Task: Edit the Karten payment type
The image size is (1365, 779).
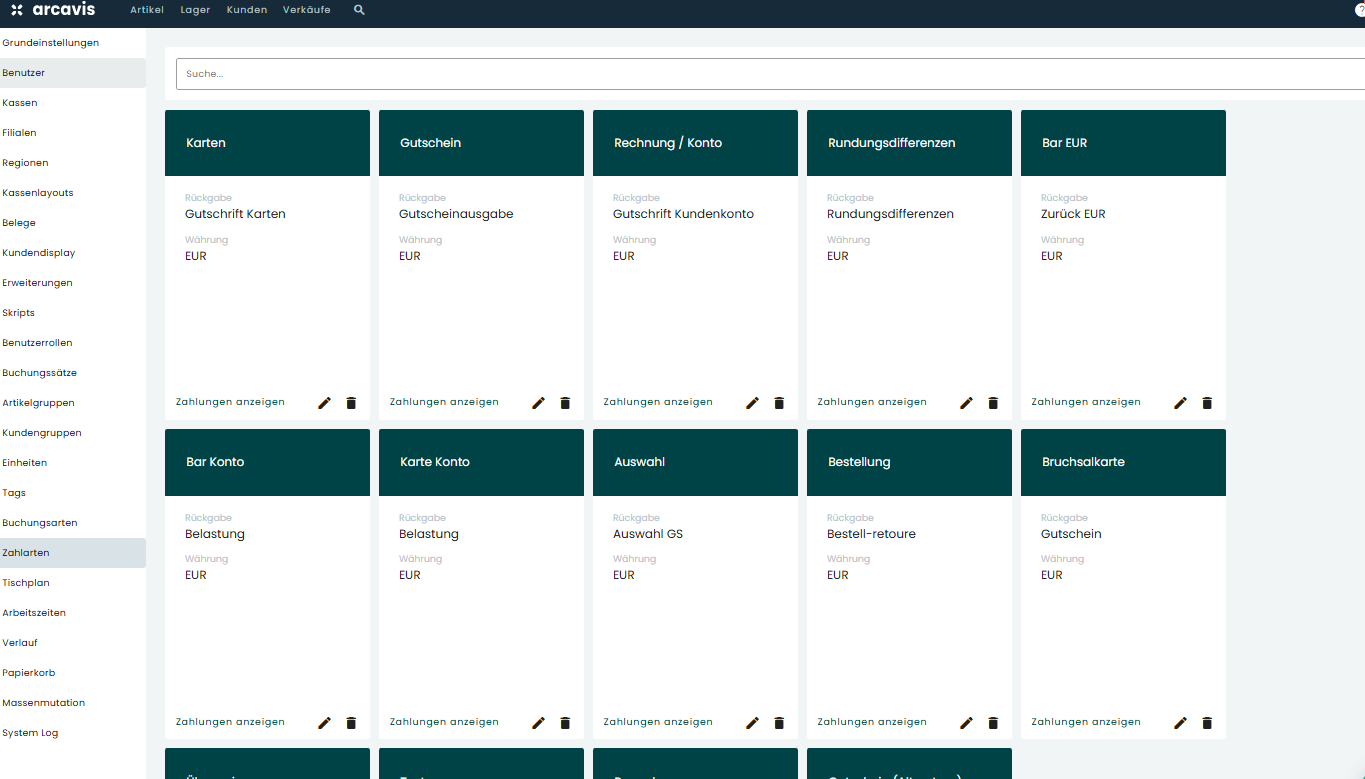Action: [x=324, y=403]
